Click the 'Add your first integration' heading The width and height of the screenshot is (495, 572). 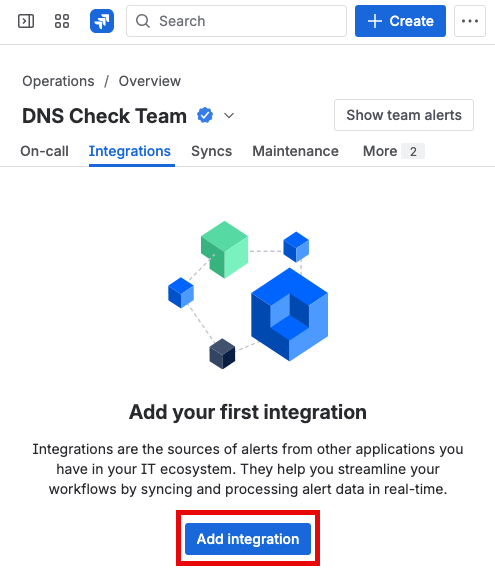pyautogui.click(x=248, y=412)
